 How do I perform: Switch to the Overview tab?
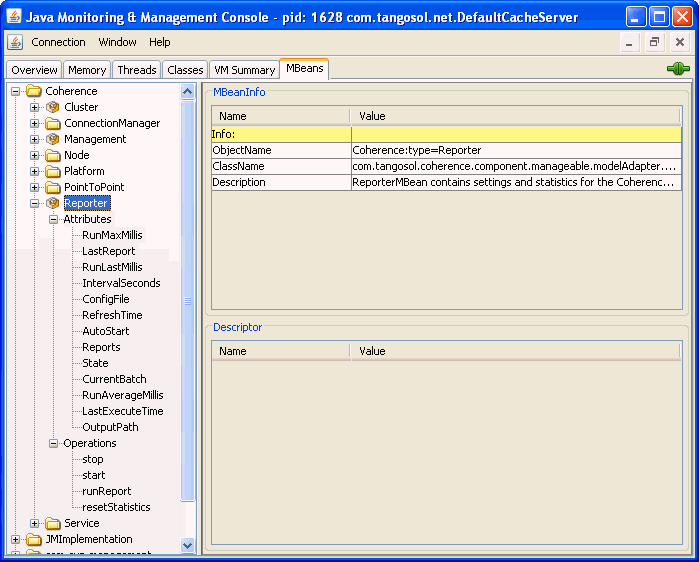coord(34,70)
